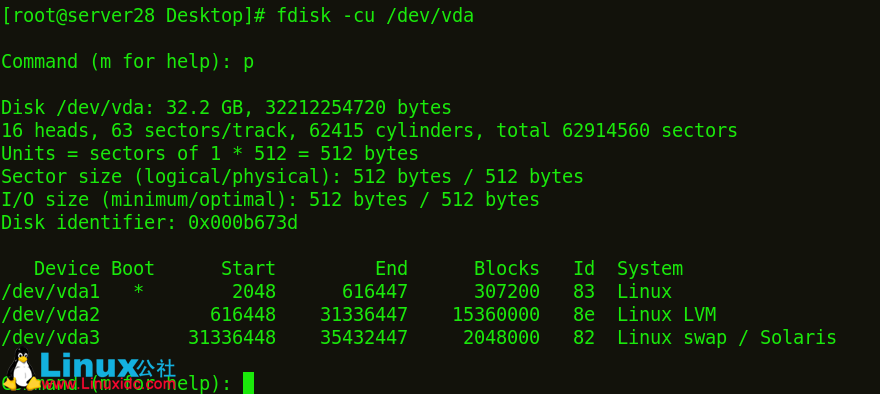Image resolution: width=880 pixels, height=394 pixels.
Task: Click the [root@server28 Desktop] prompt
Action: 127,16
